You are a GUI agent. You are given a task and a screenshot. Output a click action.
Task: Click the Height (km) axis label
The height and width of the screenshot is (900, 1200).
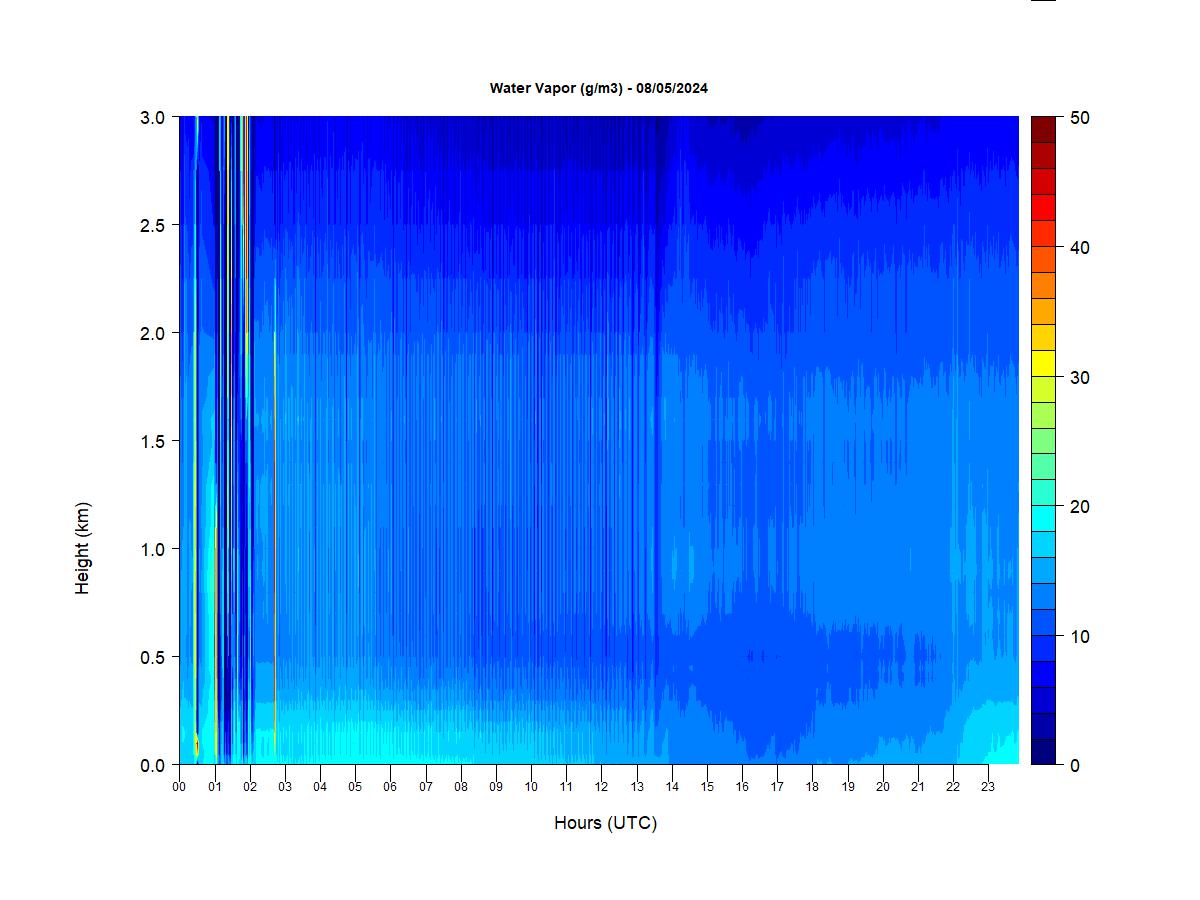pos(83,548)
